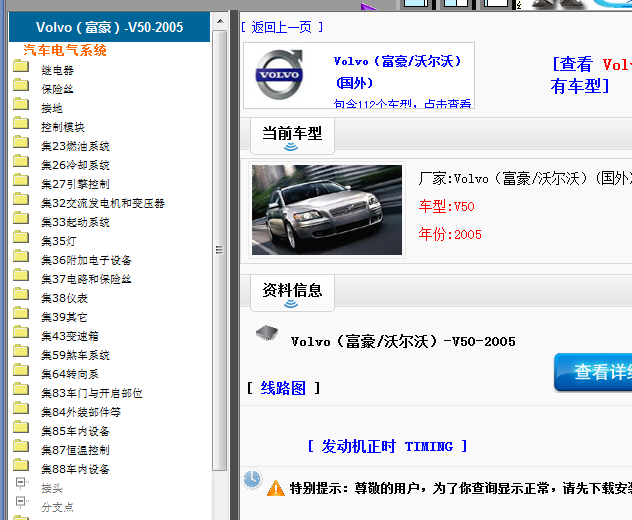Open the 集85车内设备 folder icon
The height and width of the screenshot is (520, 632).
coord(21,427)
